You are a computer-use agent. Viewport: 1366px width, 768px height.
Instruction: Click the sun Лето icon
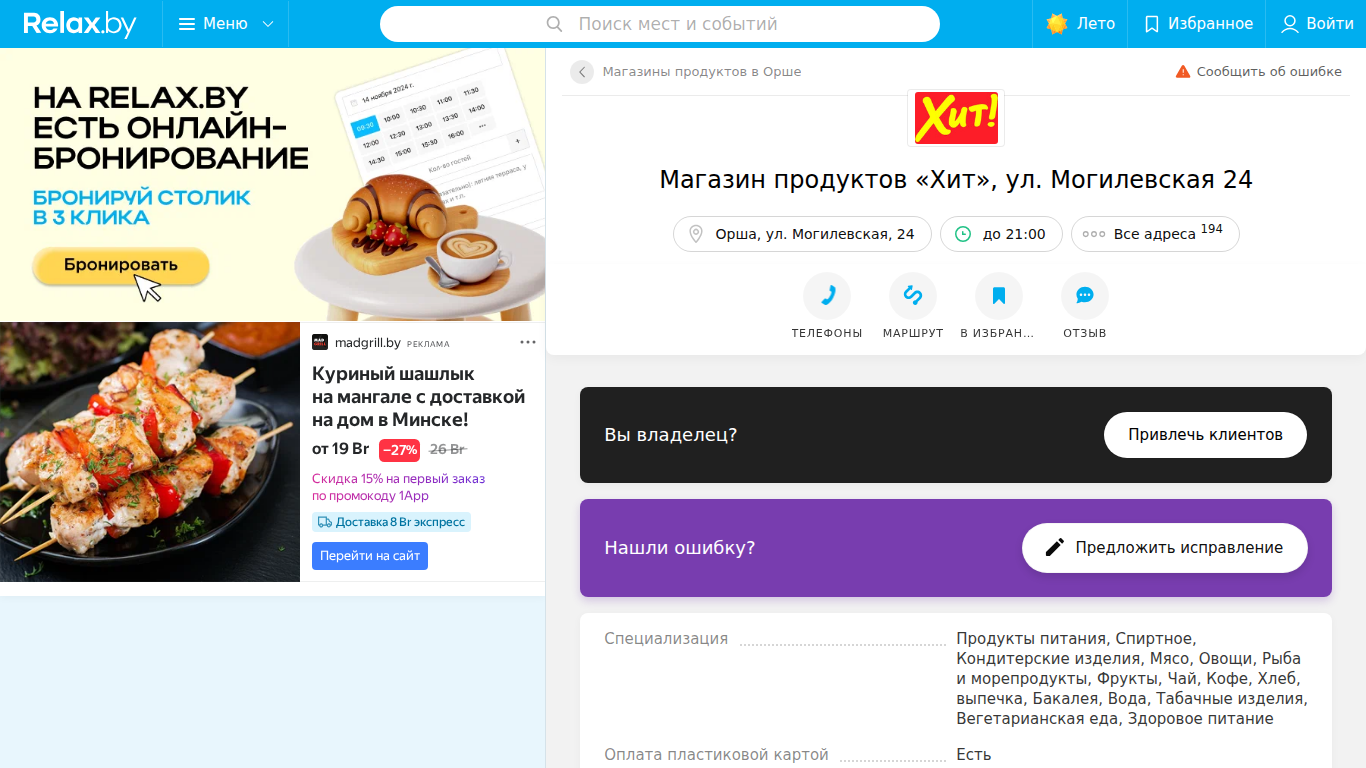1057,24
